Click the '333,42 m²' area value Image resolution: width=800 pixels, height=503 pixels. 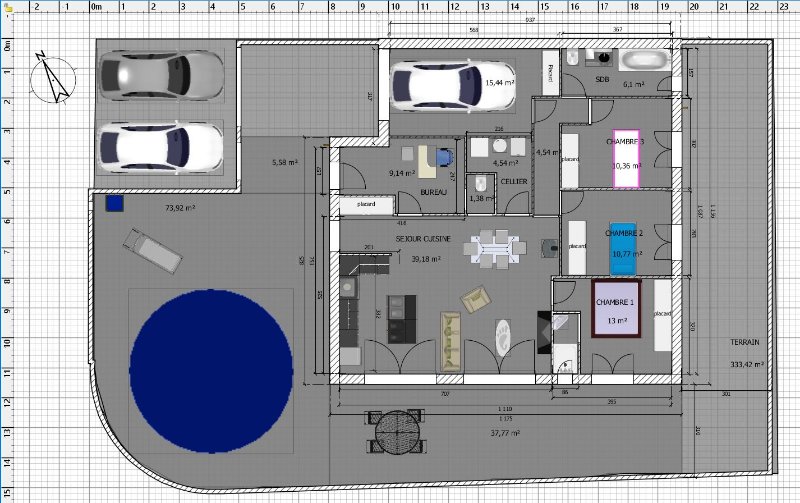coord(747,364)
